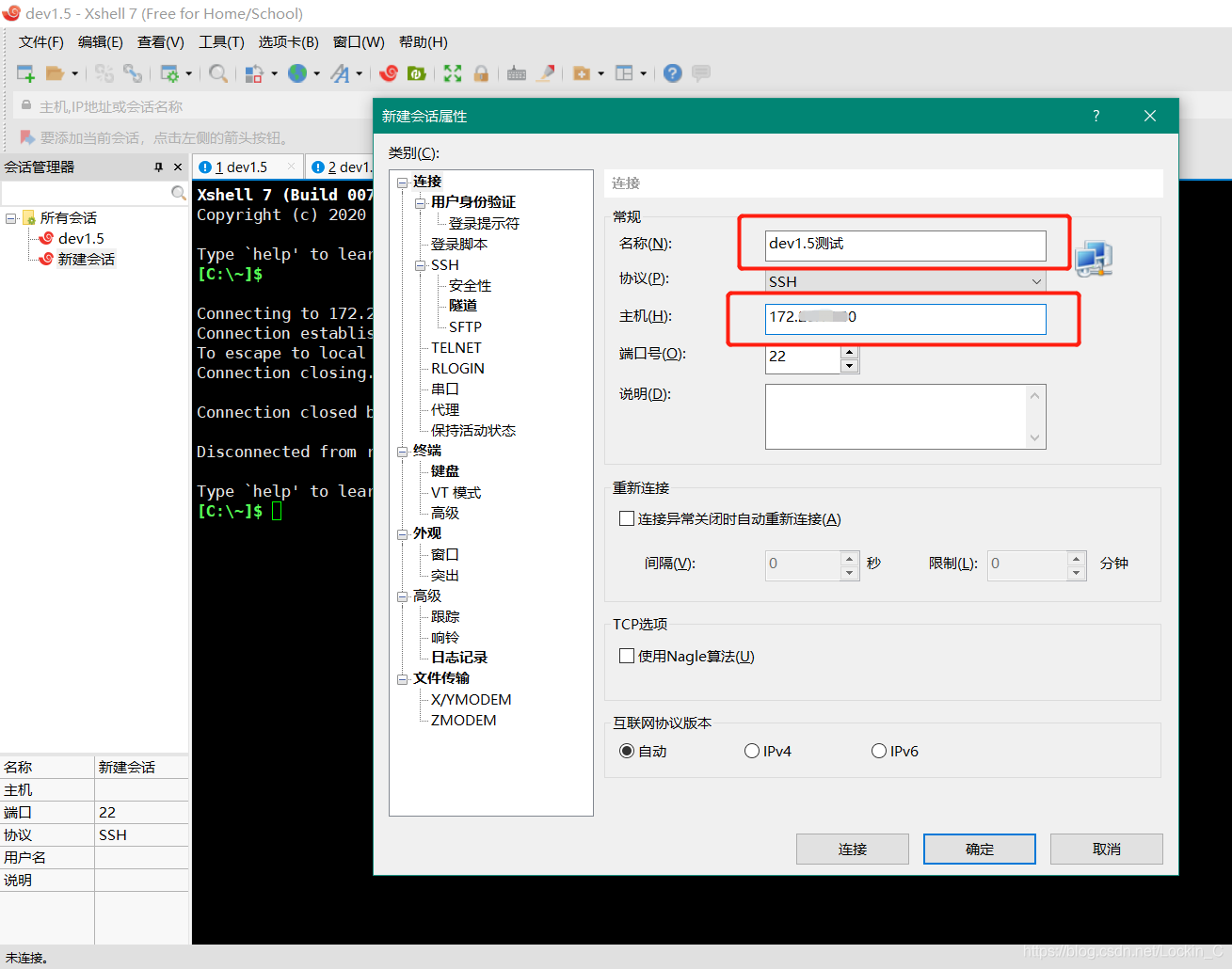
Task: Click the 连接 button in dialog
Action: 853,849
